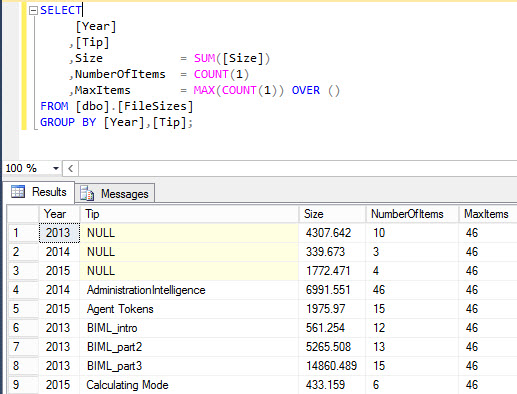Select the MaxItems column header
Viewport: 517px width, 394px height.
488,214
